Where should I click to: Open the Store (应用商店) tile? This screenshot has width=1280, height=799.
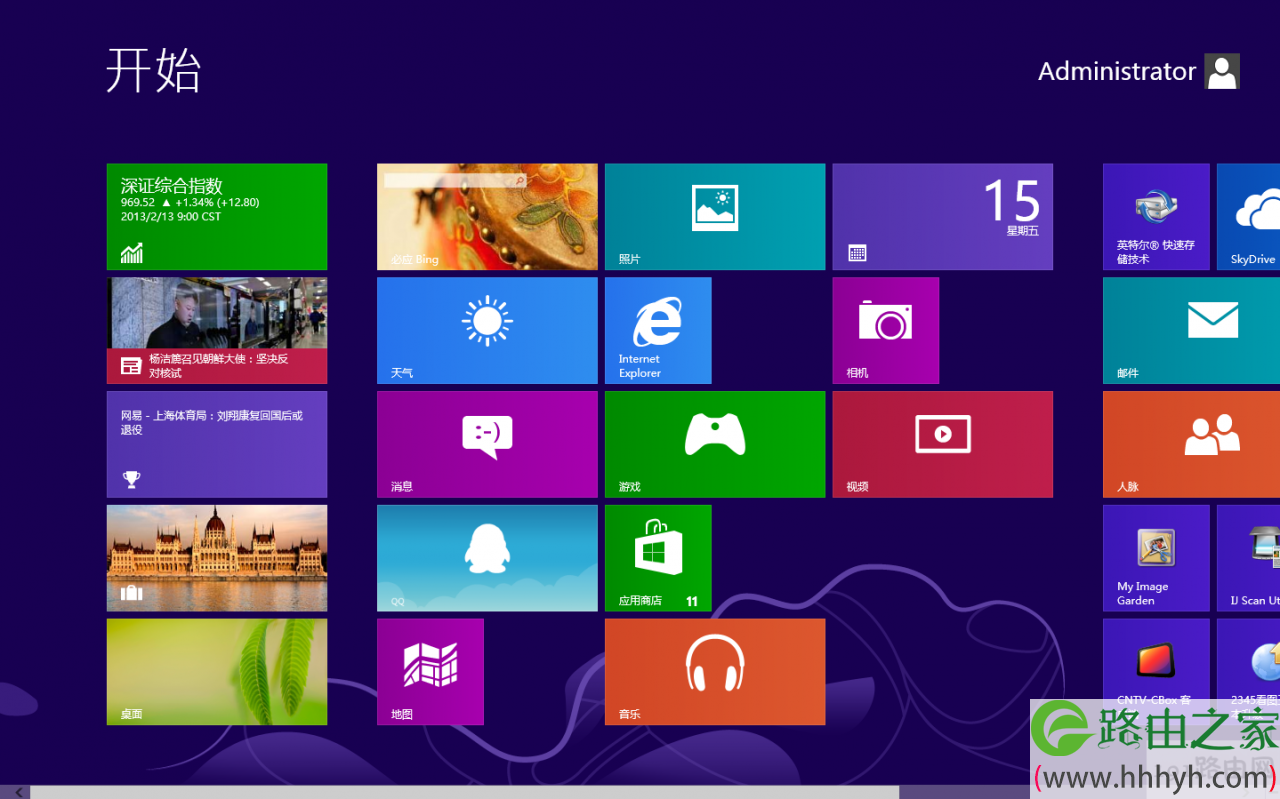click(658, 557)
